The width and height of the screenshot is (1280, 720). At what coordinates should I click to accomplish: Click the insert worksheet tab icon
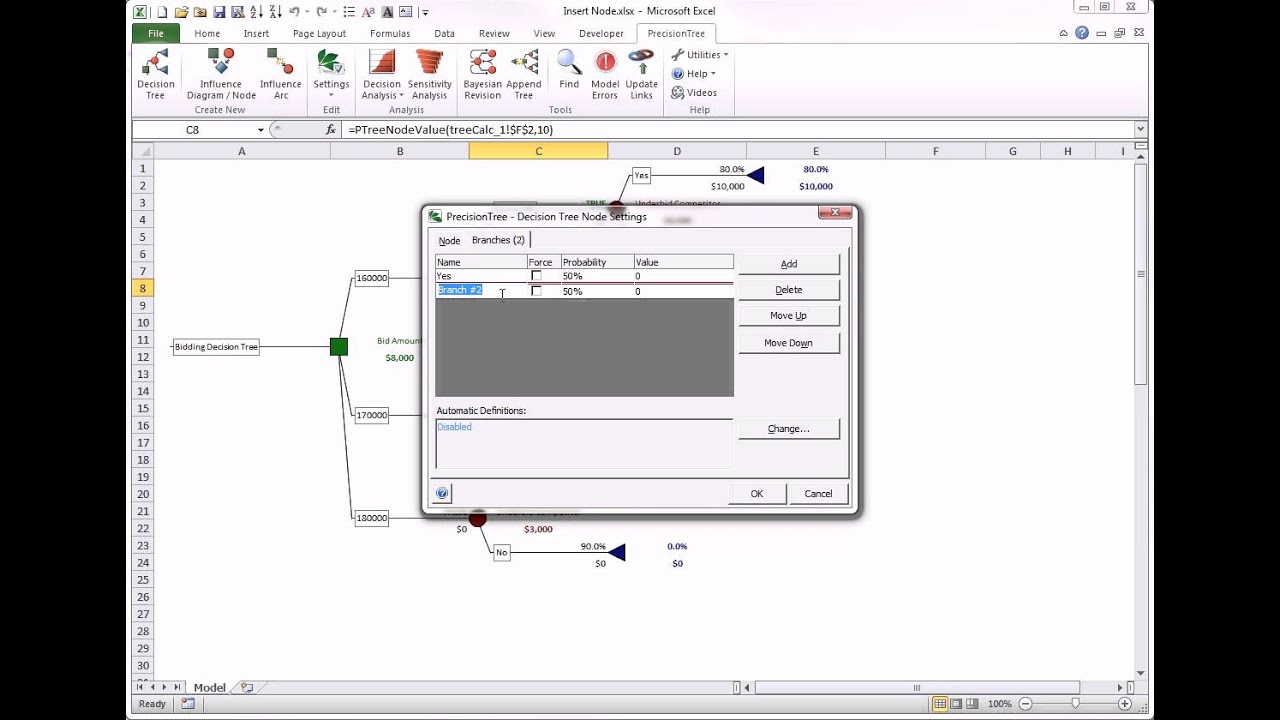click(x=247, y=687)
